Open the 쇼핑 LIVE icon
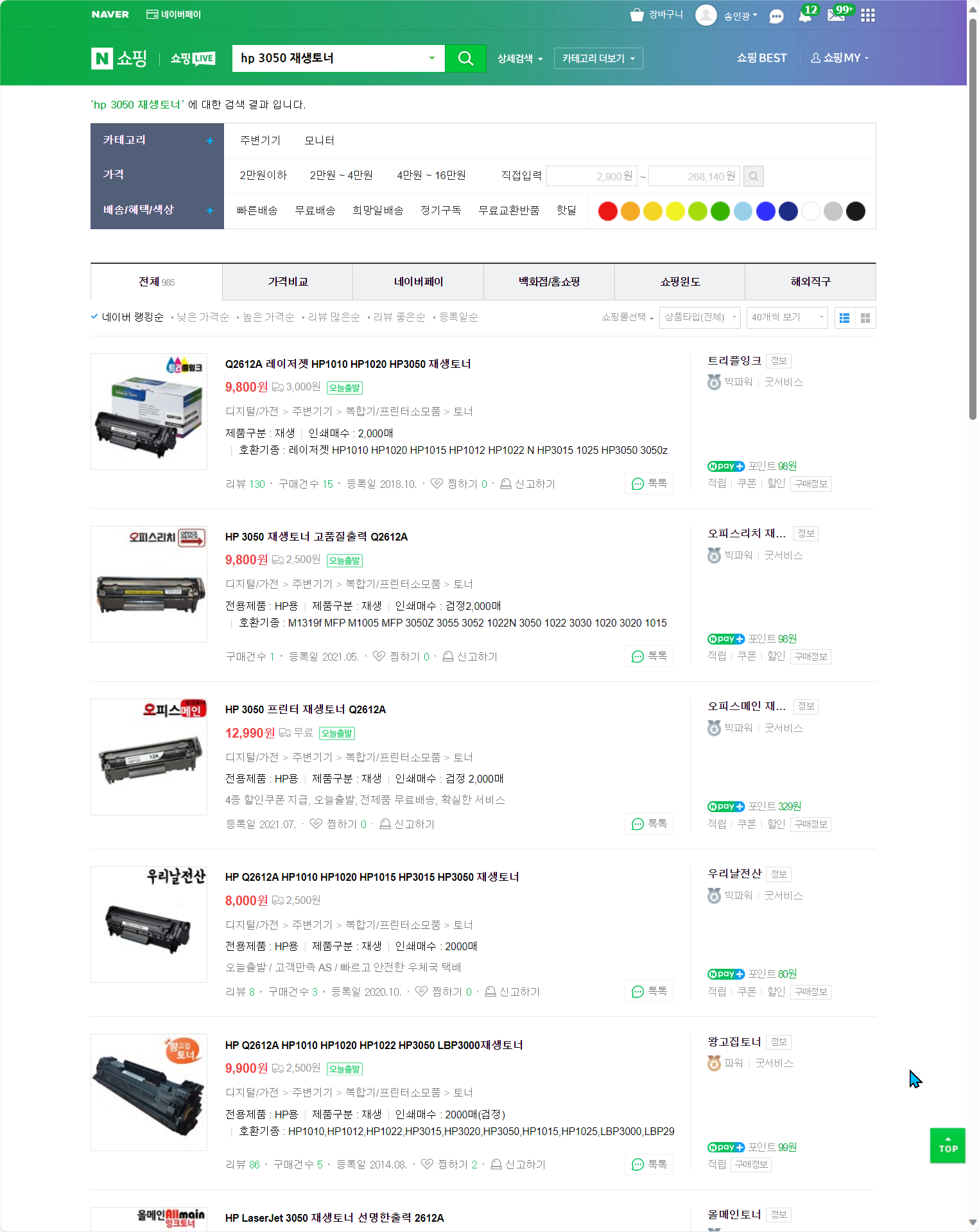Screen dimensions: 979x1232 pyautogui.click(x=193, y=58)
